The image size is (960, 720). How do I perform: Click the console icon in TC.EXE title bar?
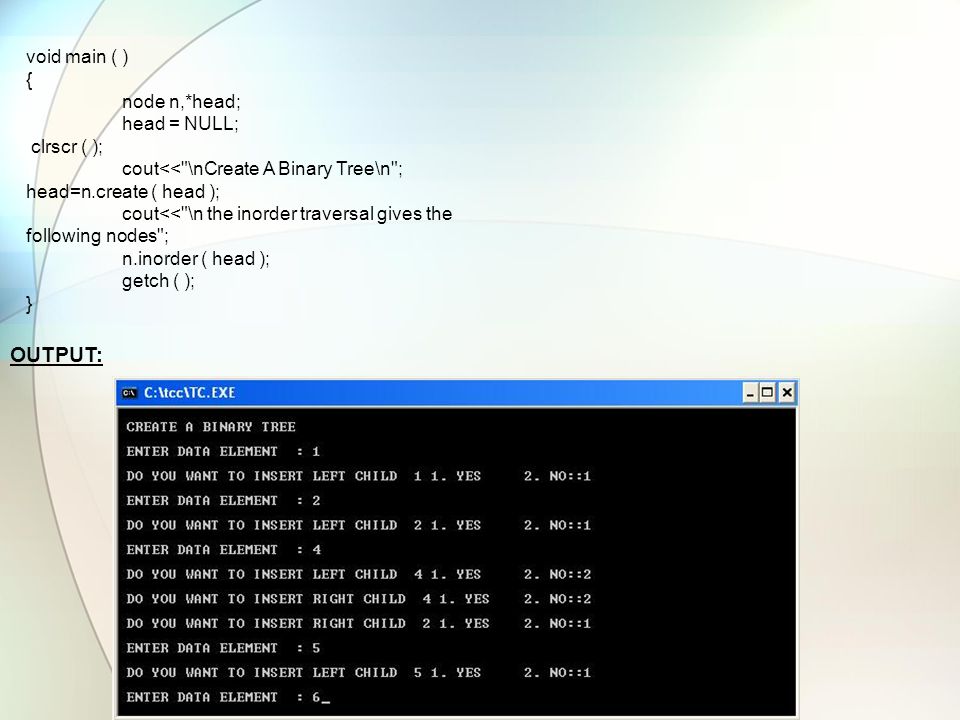point(129,393)
